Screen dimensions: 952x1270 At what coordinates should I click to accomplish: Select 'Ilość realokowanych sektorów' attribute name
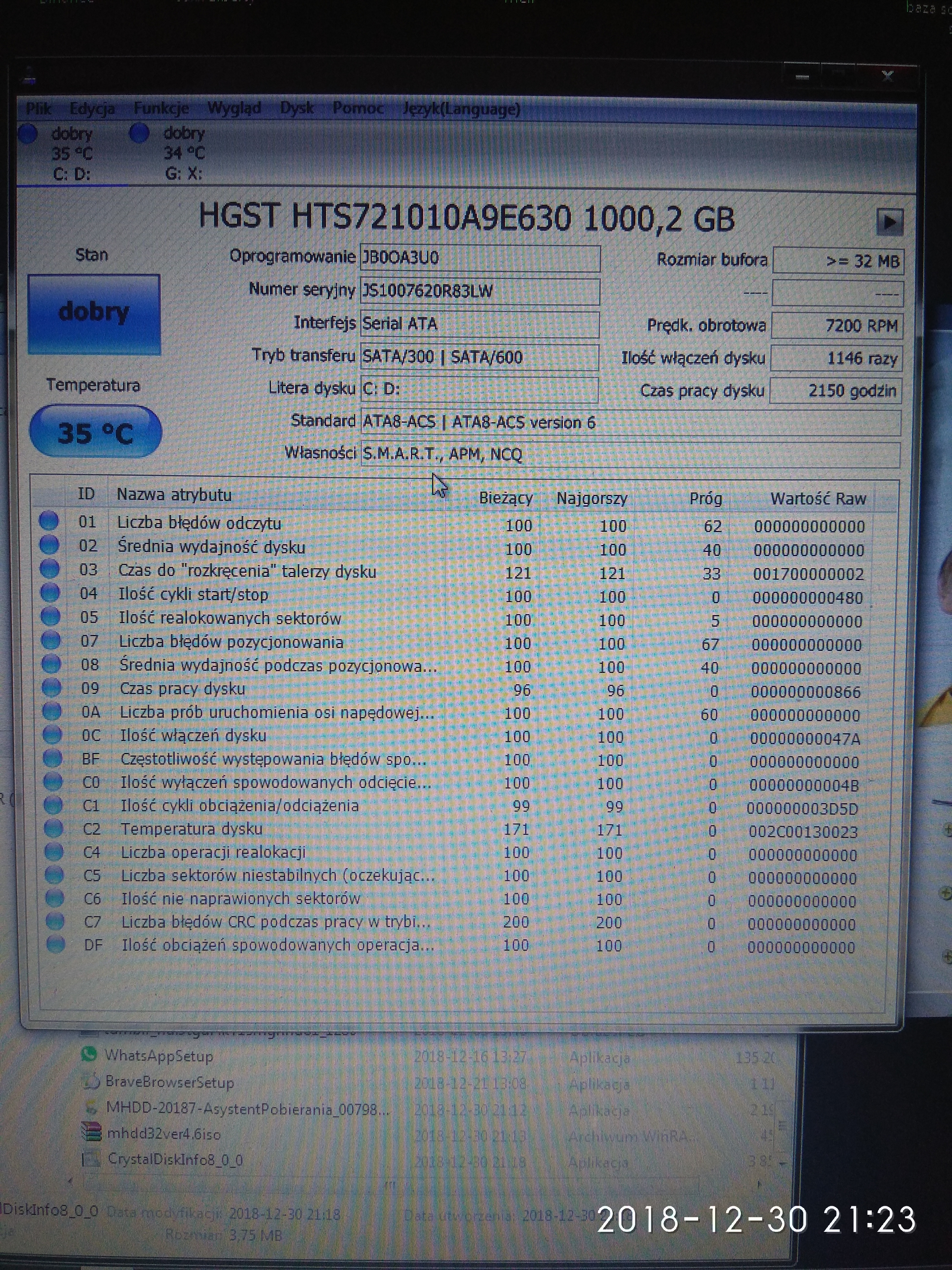tap(230, 618)
